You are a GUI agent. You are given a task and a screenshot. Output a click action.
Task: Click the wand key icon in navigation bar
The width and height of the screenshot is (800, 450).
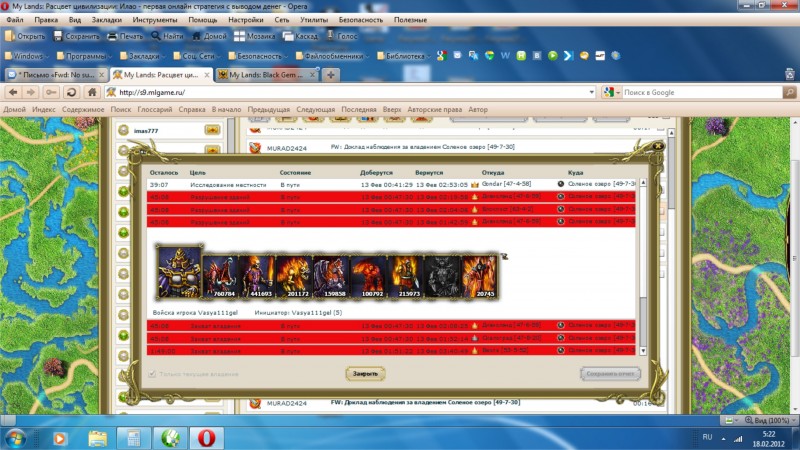click(51, 92)
